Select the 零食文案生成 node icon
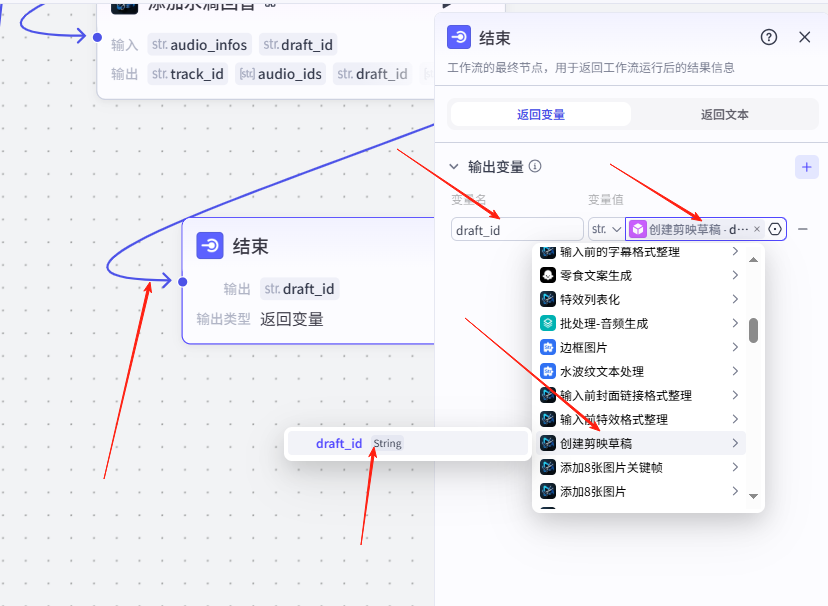This screenshot has width=828, height=606. (x=548, y=275)
